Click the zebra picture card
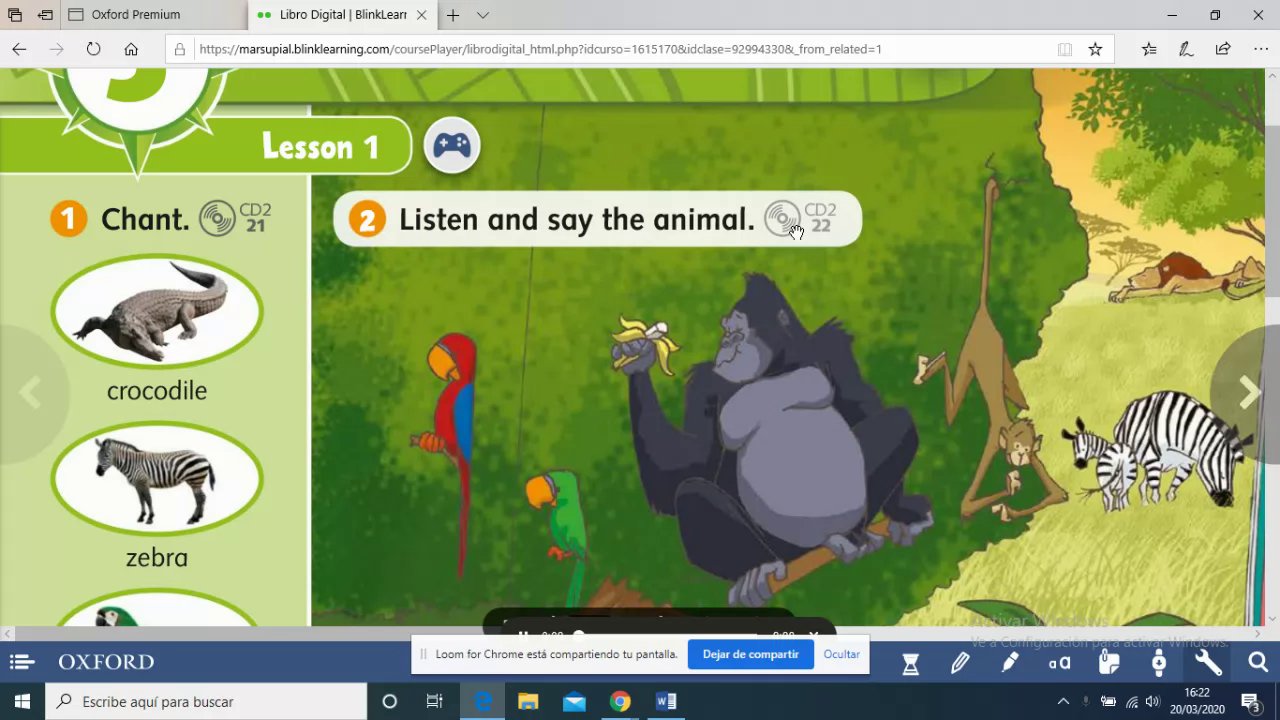Screen dimensions: 1280x720 [x=157, y=480]
